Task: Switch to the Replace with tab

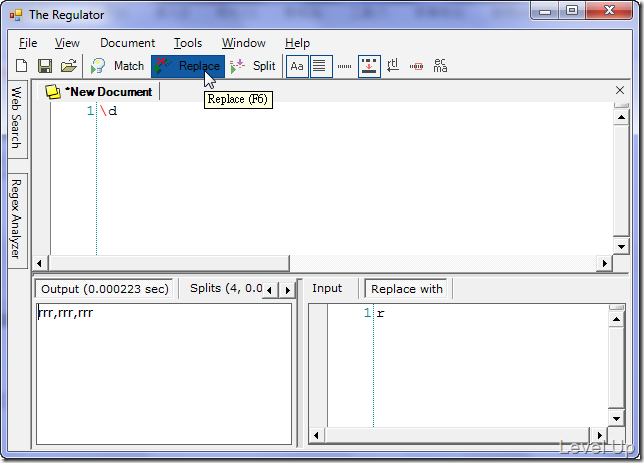Action: [x=407, y=289]
